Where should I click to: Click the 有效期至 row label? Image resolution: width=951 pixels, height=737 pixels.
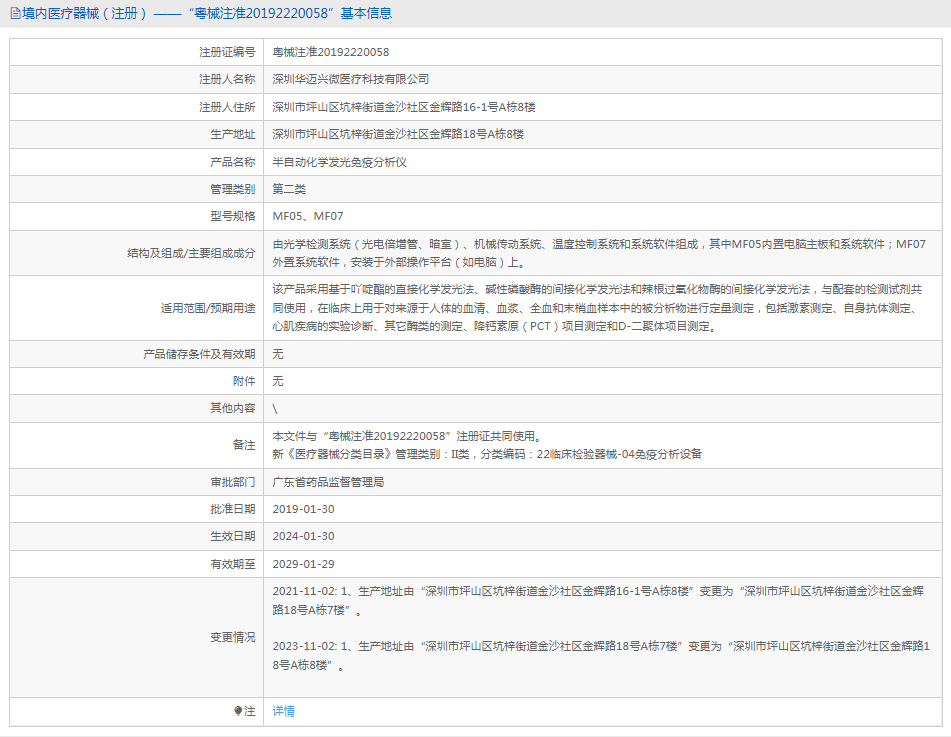(x=233, y=564)
